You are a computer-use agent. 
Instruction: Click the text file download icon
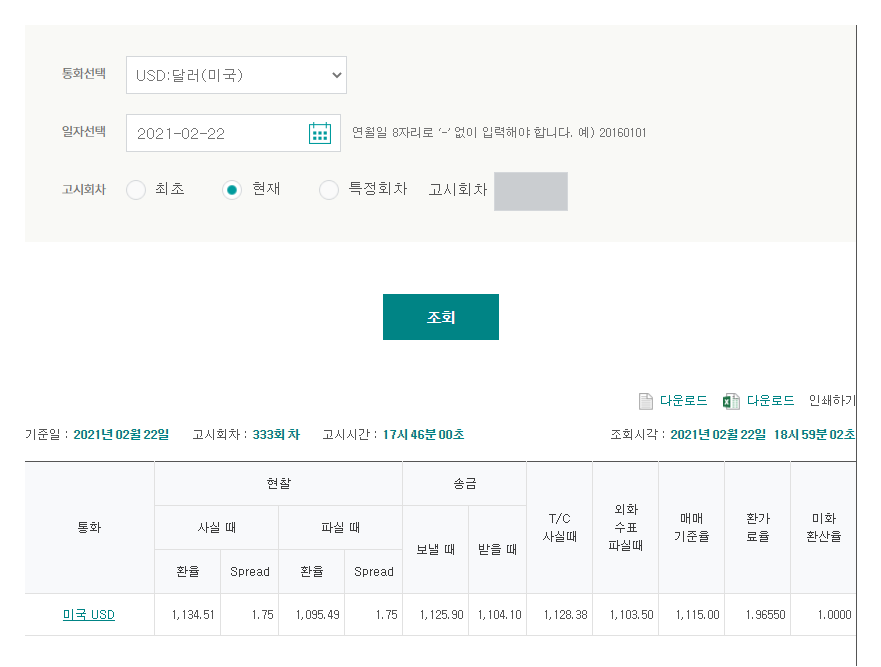point(646,401)
